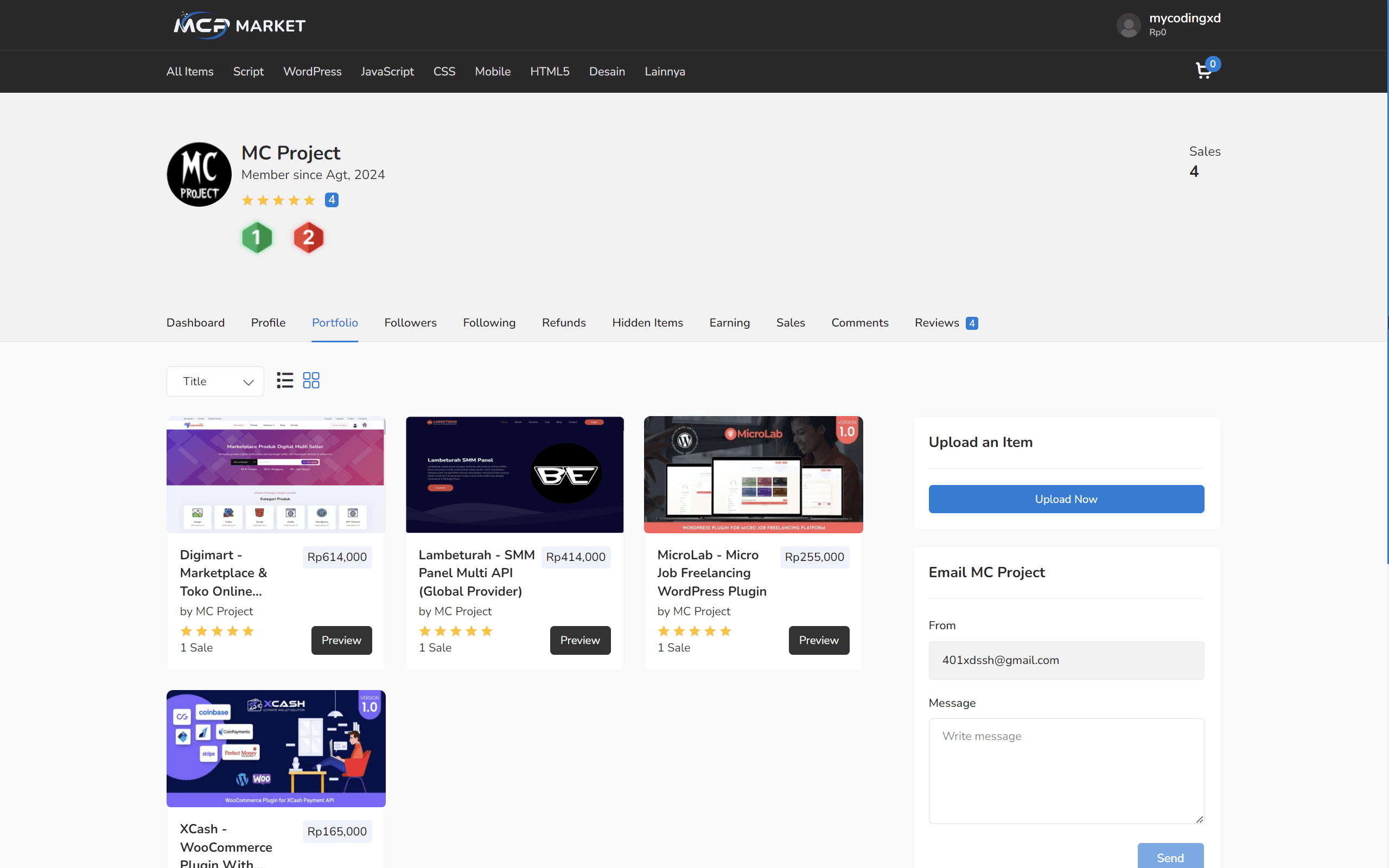
Task: Click the Reviews count badge
Action: click(972, 323)
